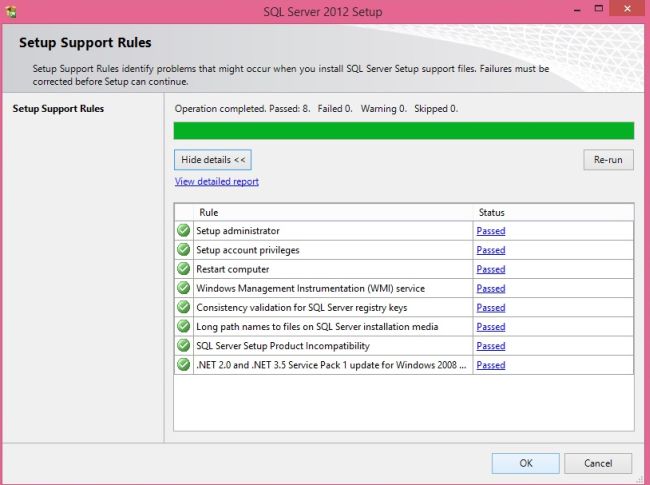This screenshot has height=485, width=650.
Task: Click green check icon for WMI service rule
Action: coord(183,288)
